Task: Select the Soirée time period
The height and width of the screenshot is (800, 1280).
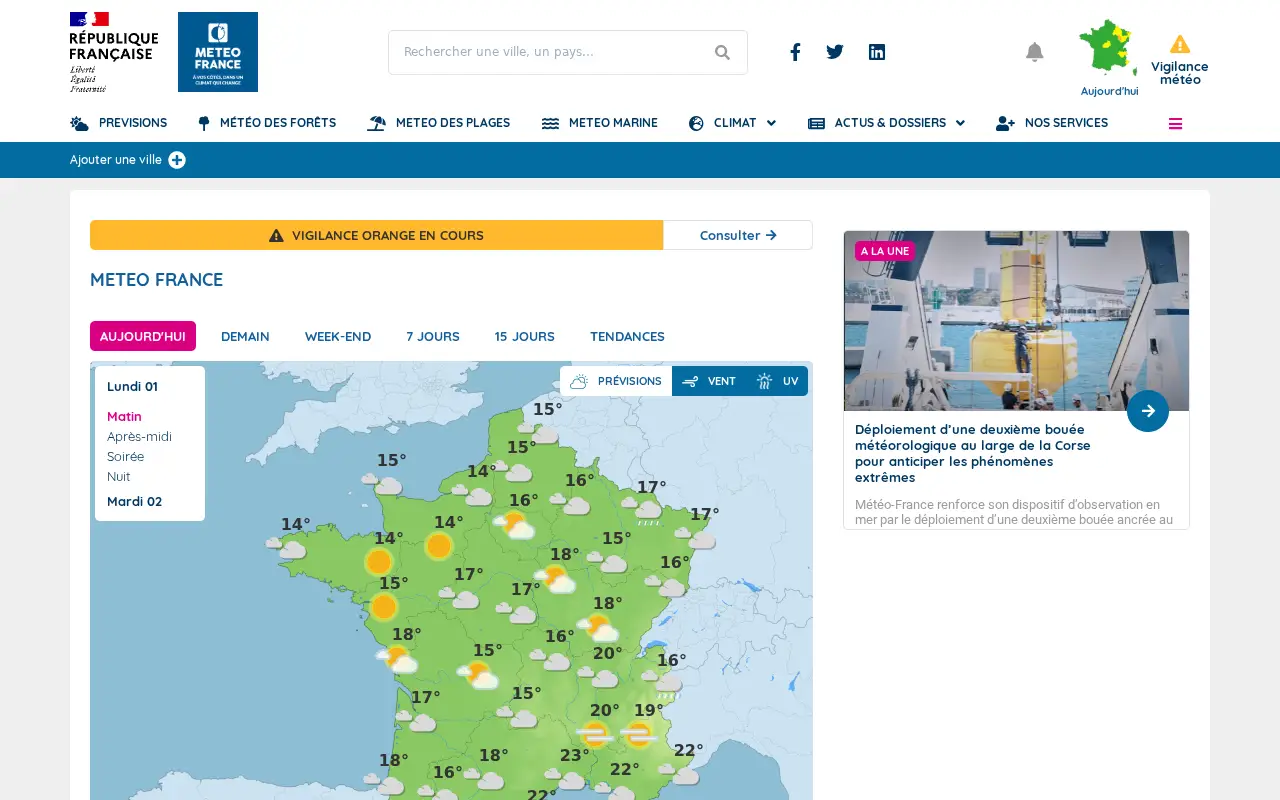Action: point(125,456)
